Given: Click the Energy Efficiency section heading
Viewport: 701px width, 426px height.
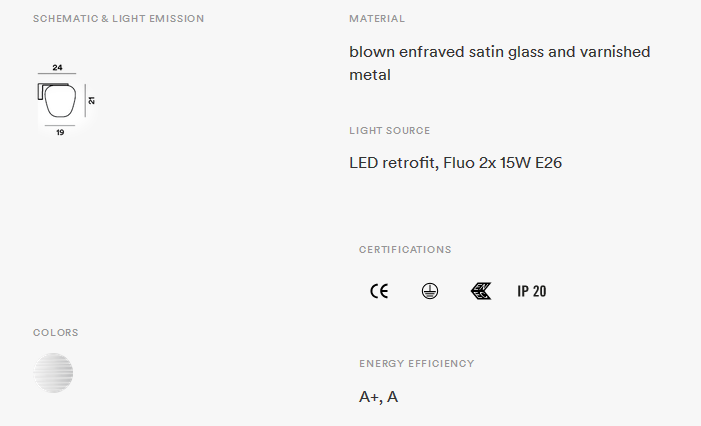Looking at the screenshot, I should click(417, 363).
